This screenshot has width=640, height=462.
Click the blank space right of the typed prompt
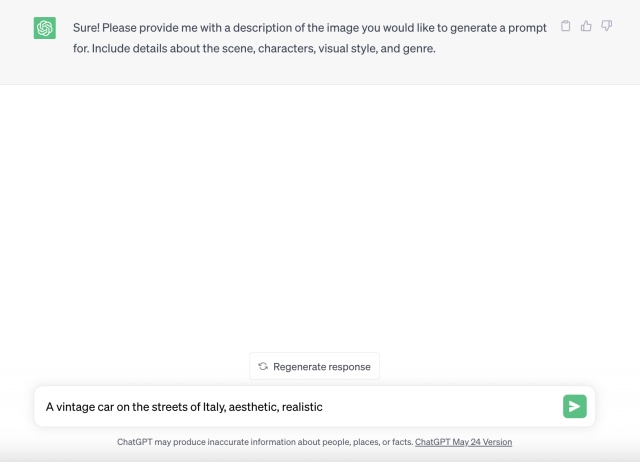click(x=440, y=407)
